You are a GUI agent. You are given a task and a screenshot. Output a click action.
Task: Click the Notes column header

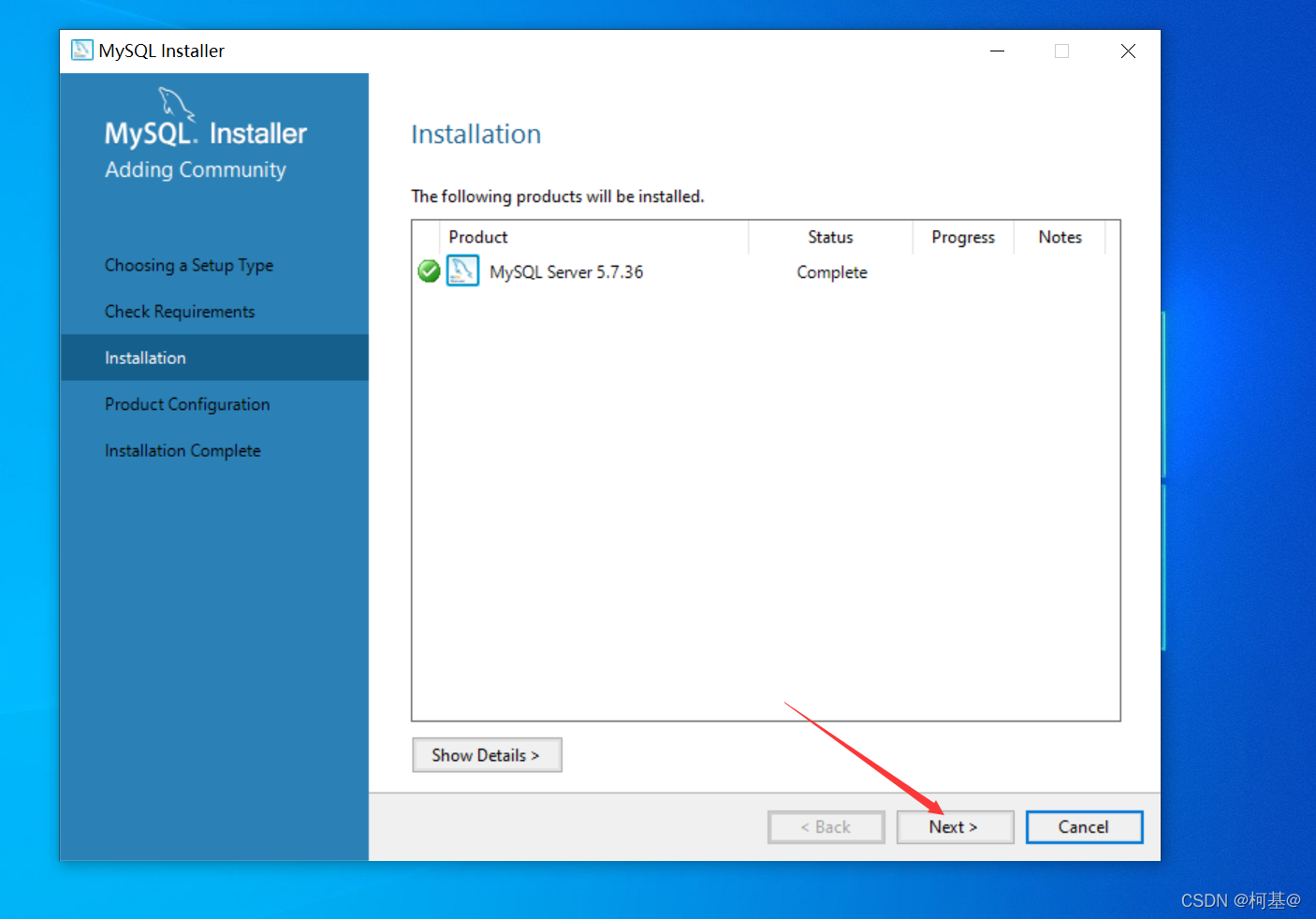pos(1060,238)
